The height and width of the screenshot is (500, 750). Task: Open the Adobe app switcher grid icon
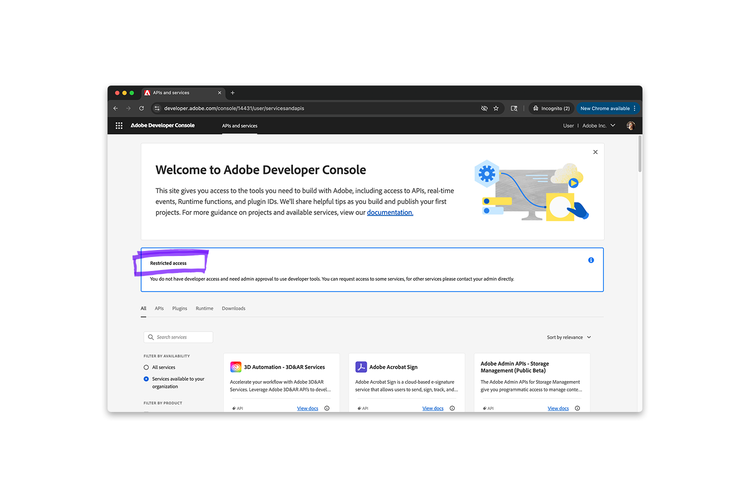pyautogui.click(x=119, y=125)
